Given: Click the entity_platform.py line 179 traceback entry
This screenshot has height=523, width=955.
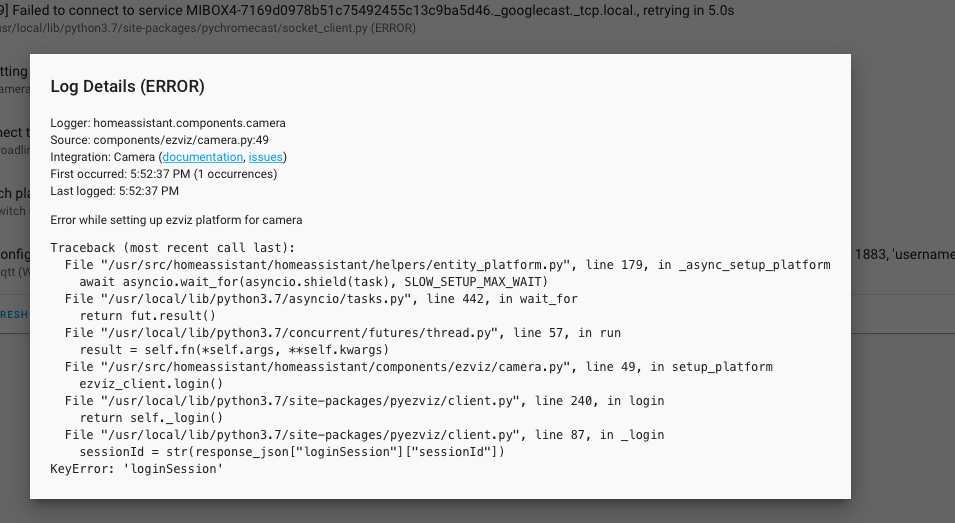Looking at the screenshot, I should click(x=447, y=265).
